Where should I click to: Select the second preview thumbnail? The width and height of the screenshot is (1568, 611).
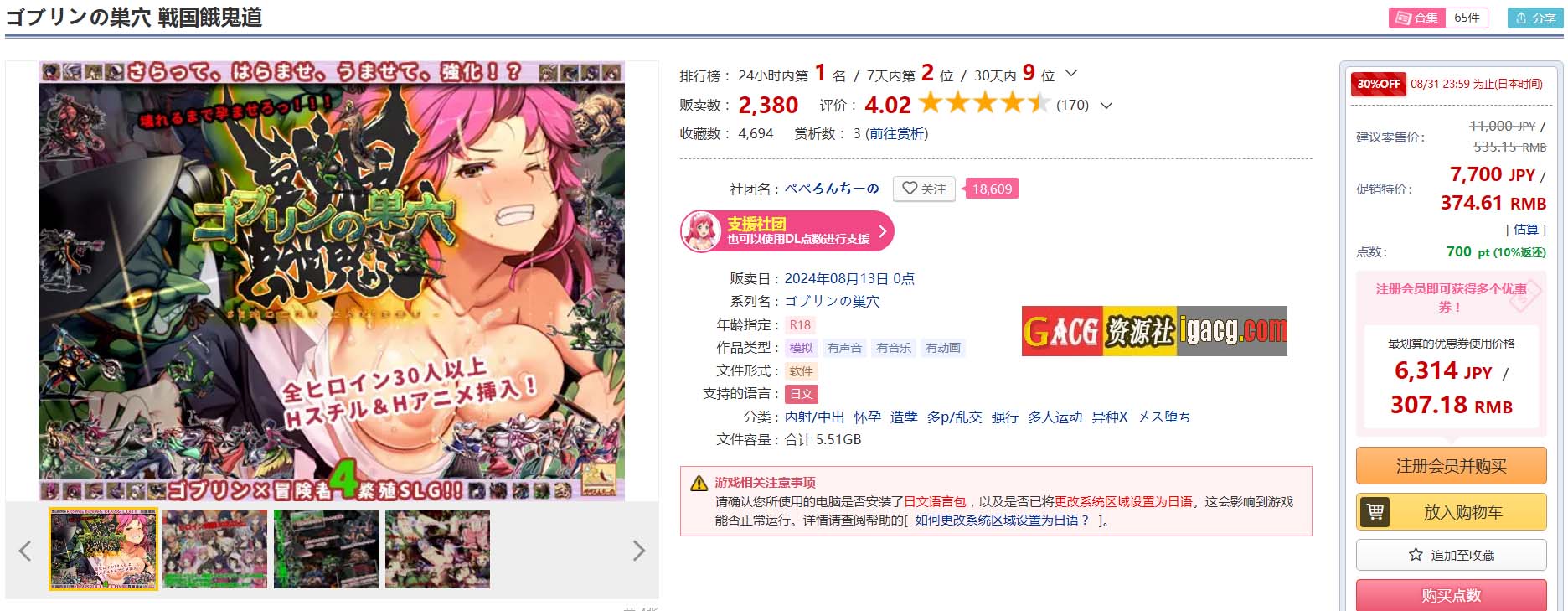215,549
